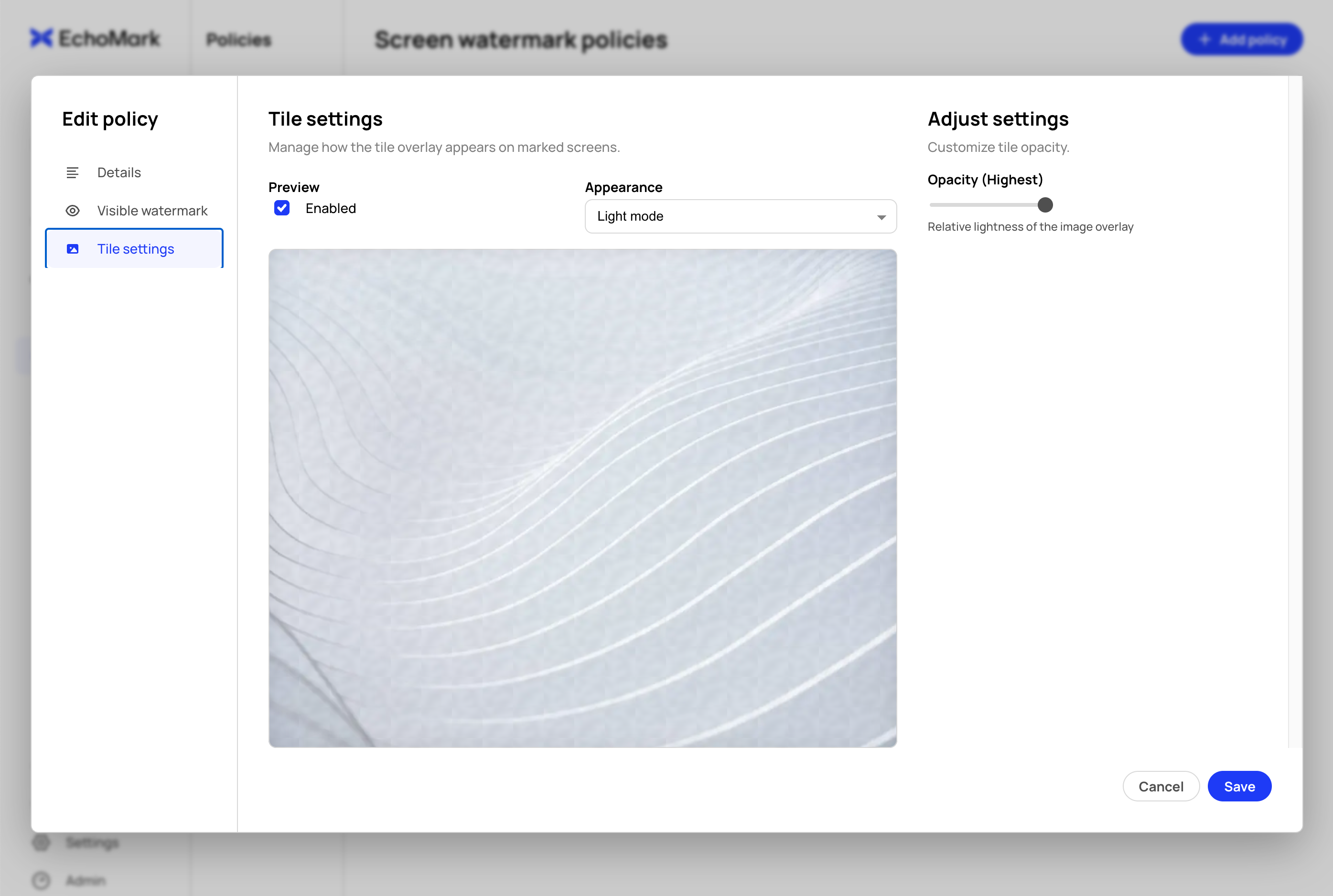Click the dialog's vertical scrollbar
This screenshot has width=1333, height=896.
pyautogui.click(x=1295, y=411)
